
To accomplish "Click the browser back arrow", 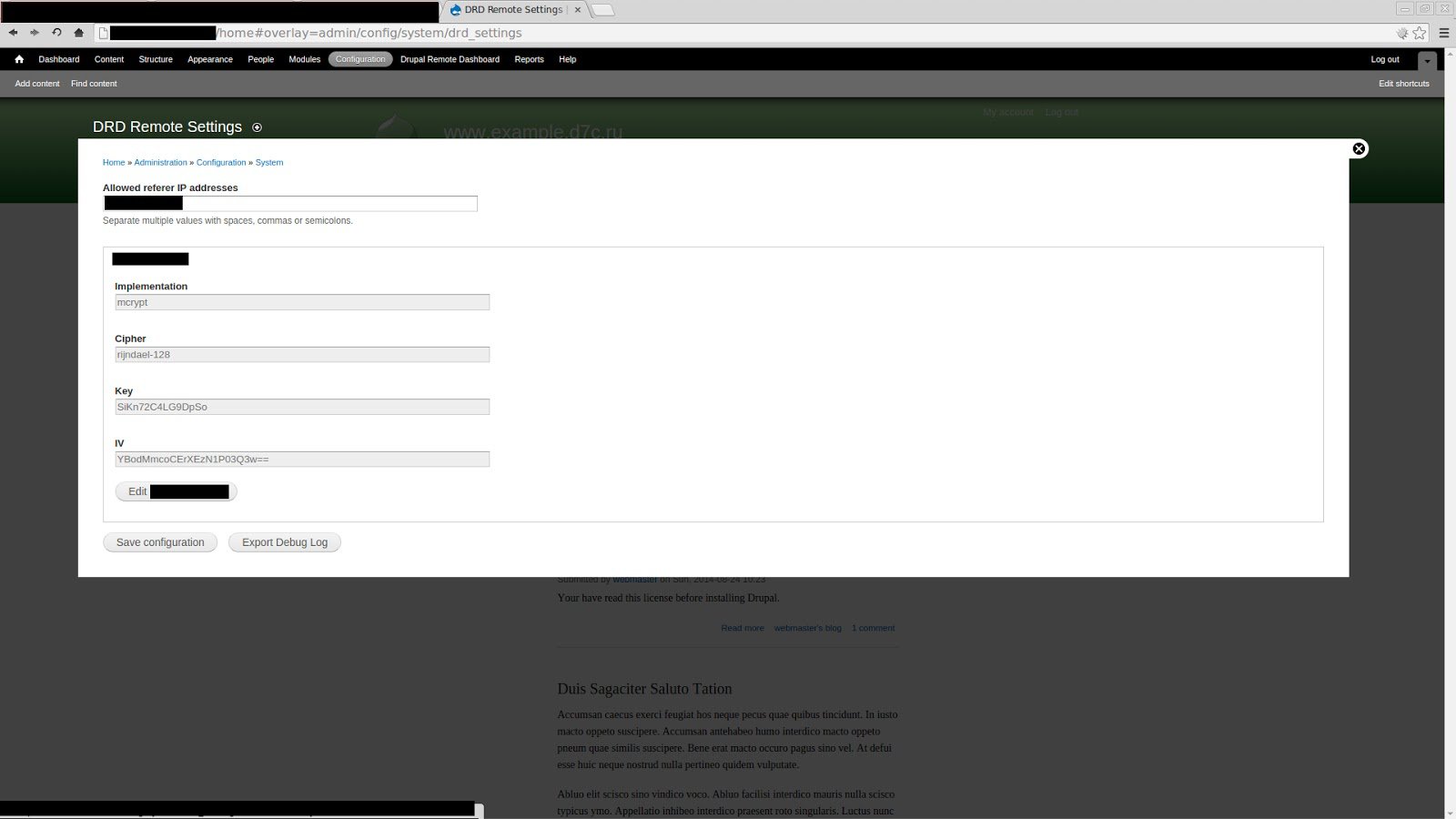I will click(x=13, y=33).
